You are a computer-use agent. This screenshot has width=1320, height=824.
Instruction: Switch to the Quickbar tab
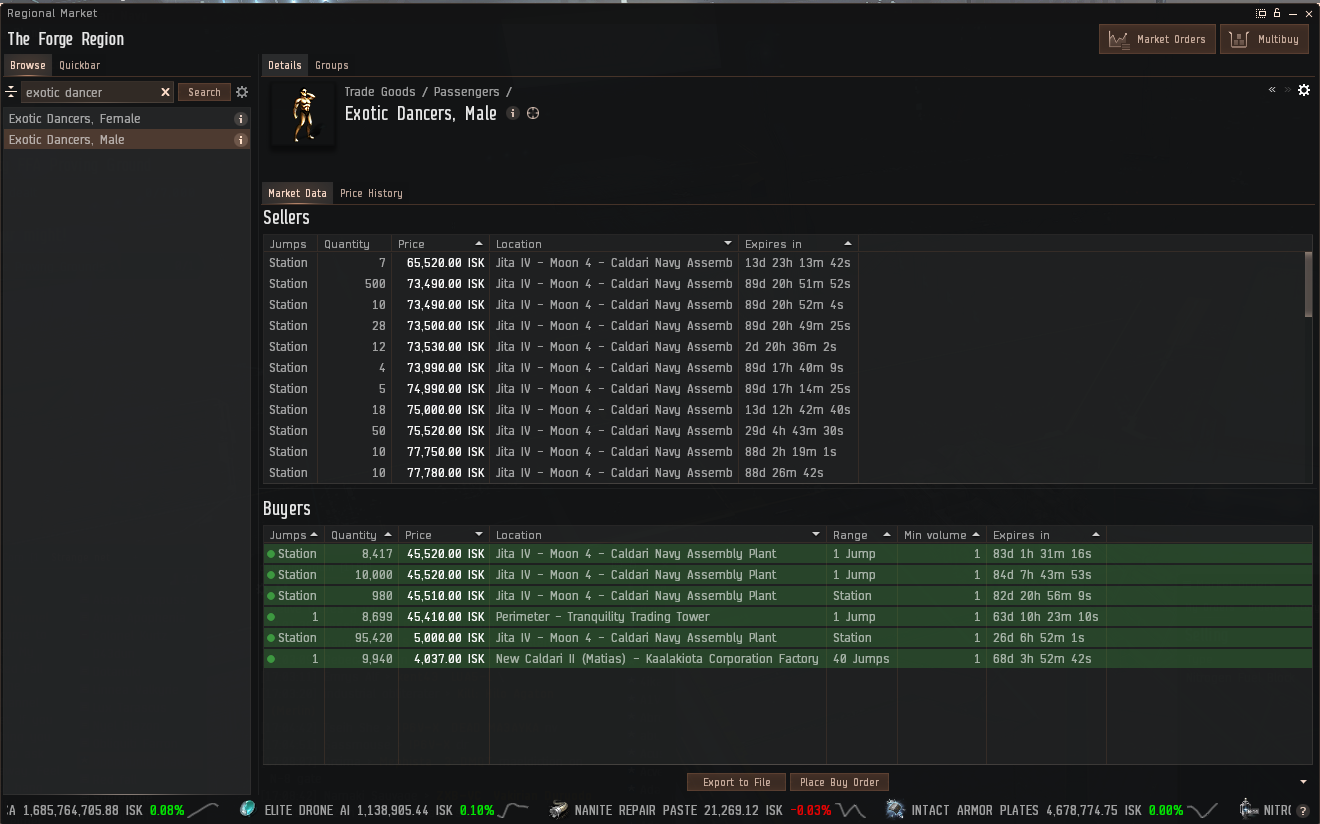(x=79, y=65)
